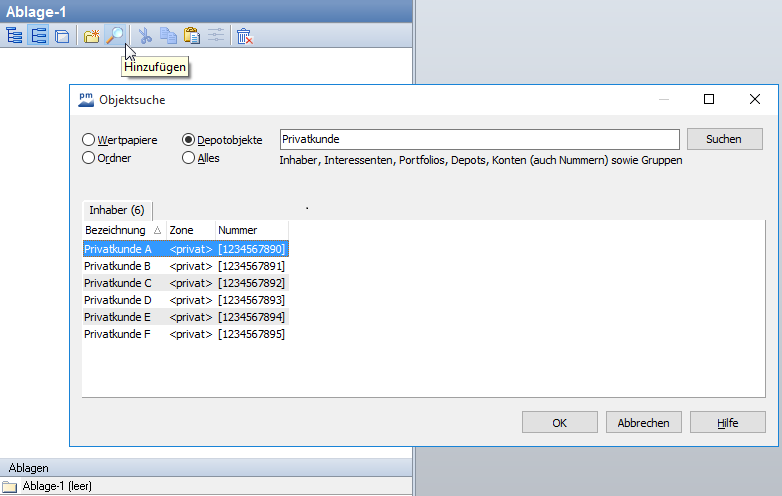Select the Ordner radio button
Screen dimensions: 782x496
pyautogui.click(x=89, y=158)
